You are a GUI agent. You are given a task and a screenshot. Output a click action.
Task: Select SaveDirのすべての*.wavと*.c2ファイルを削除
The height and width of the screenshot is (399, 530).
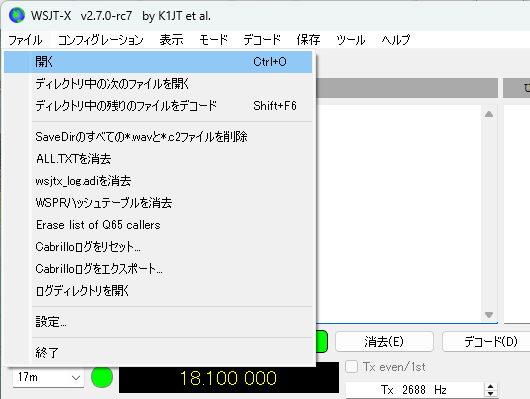pos(158,137)
